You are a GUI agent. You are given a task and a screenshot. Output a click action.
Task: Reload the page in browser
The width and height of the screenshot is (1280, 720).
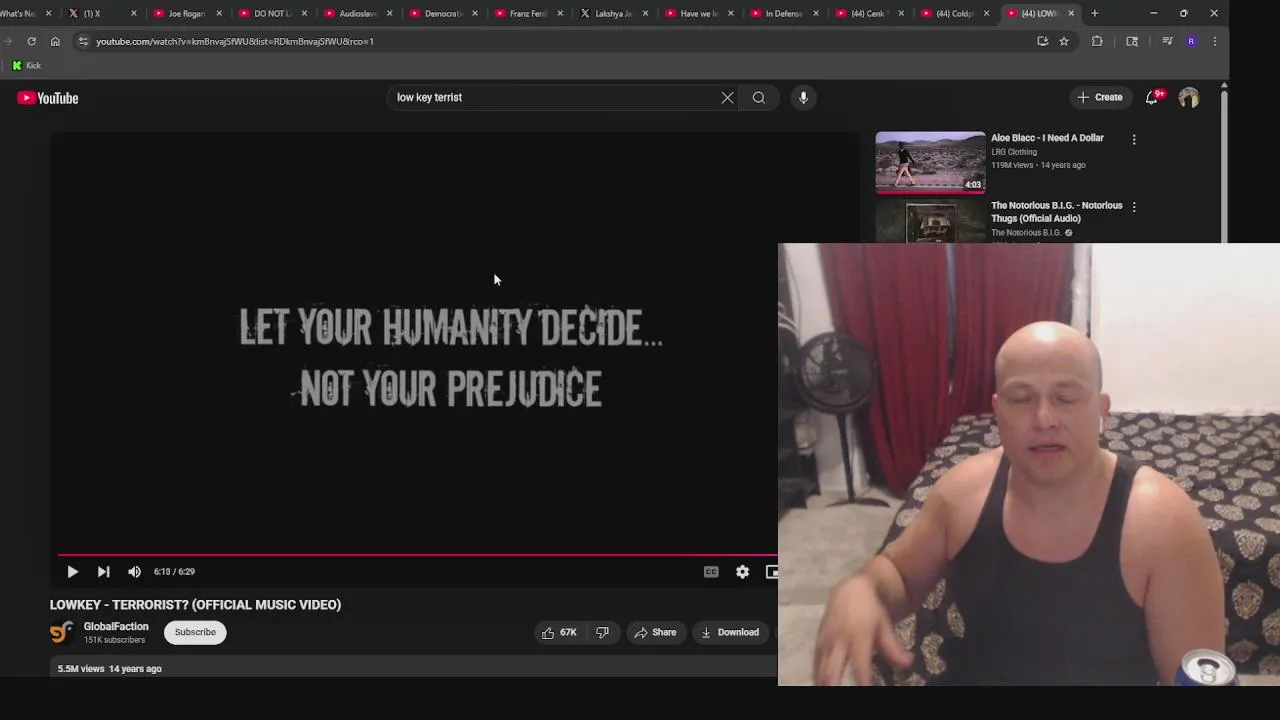pos(32,41)
